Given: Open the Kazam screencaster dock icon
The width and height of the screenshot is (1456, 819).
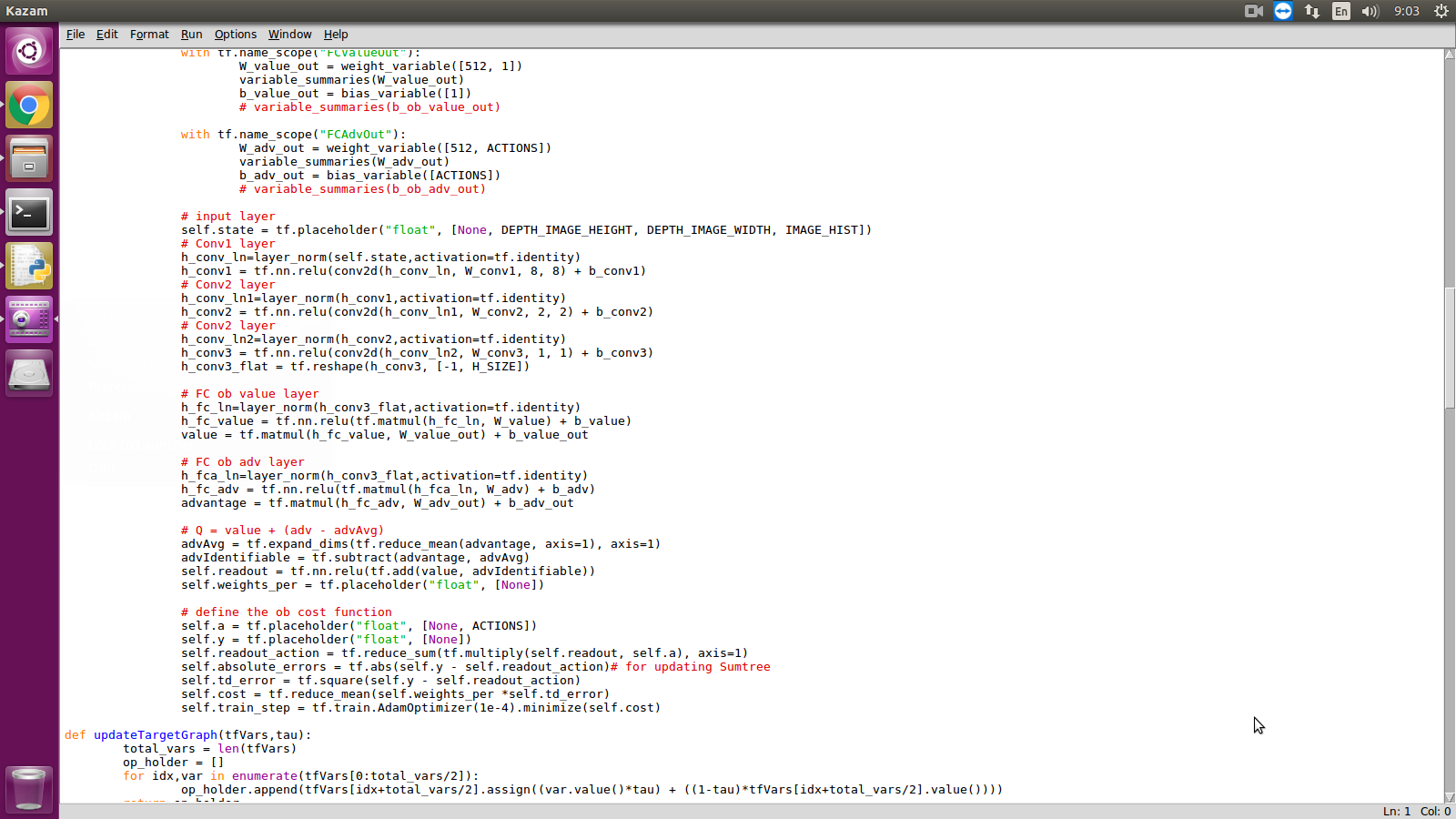Looking at the screenshot, I should click(x=29, y=319).
